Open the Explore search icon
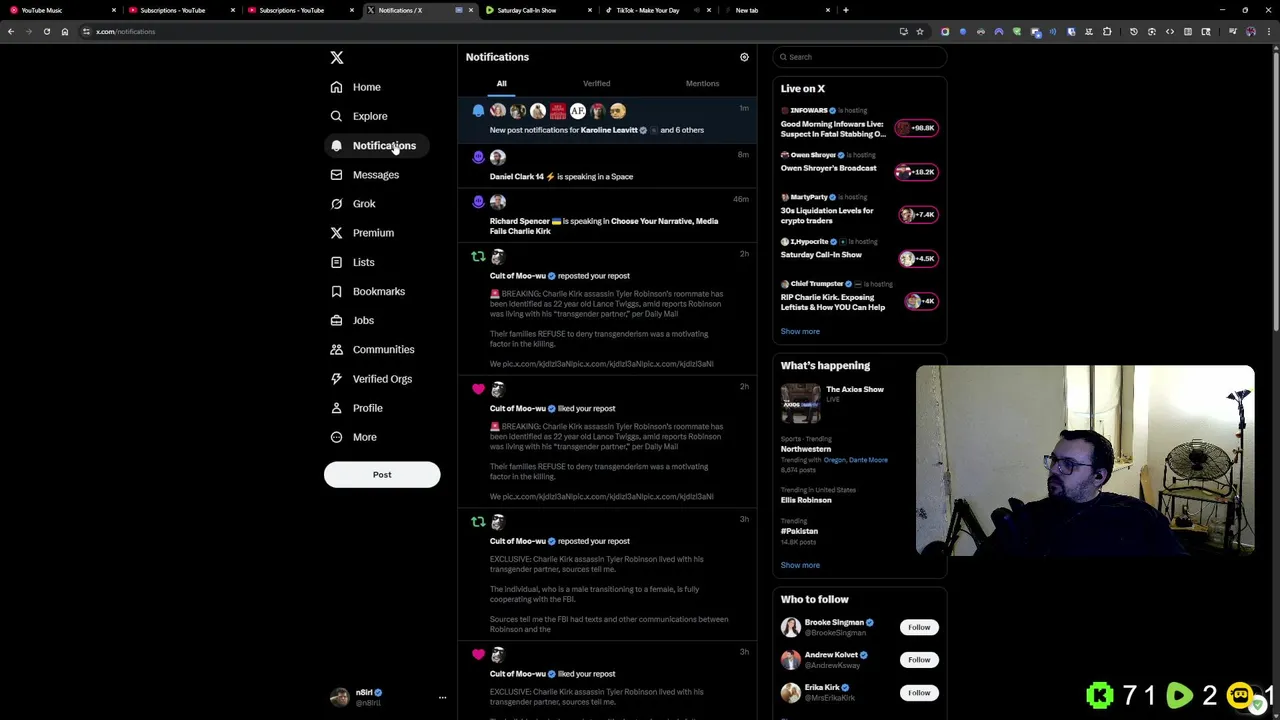The width and height of the screenshot is (1280, 720). tap(336, 116)
